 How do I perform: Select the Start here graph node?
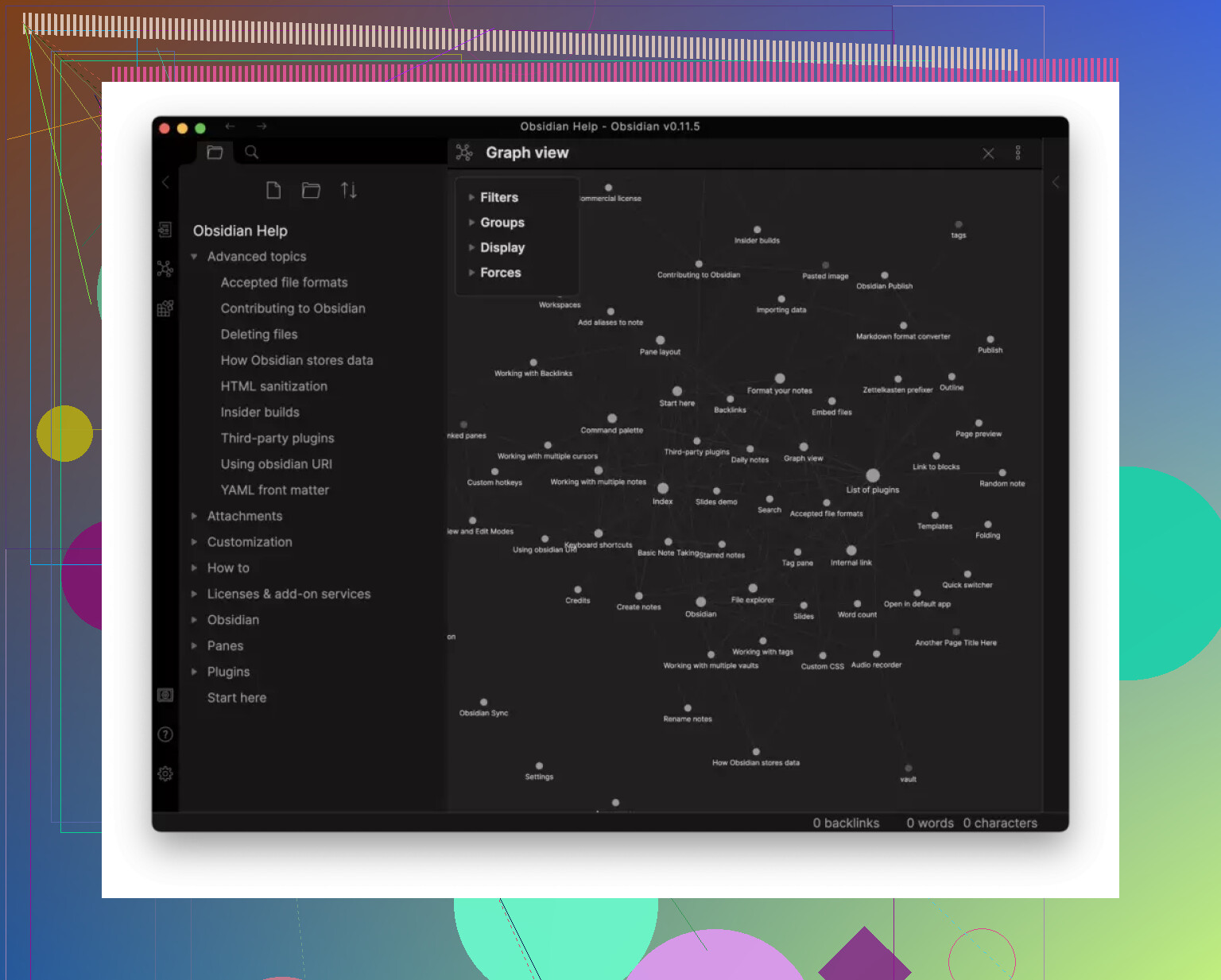tap(677, 391)
